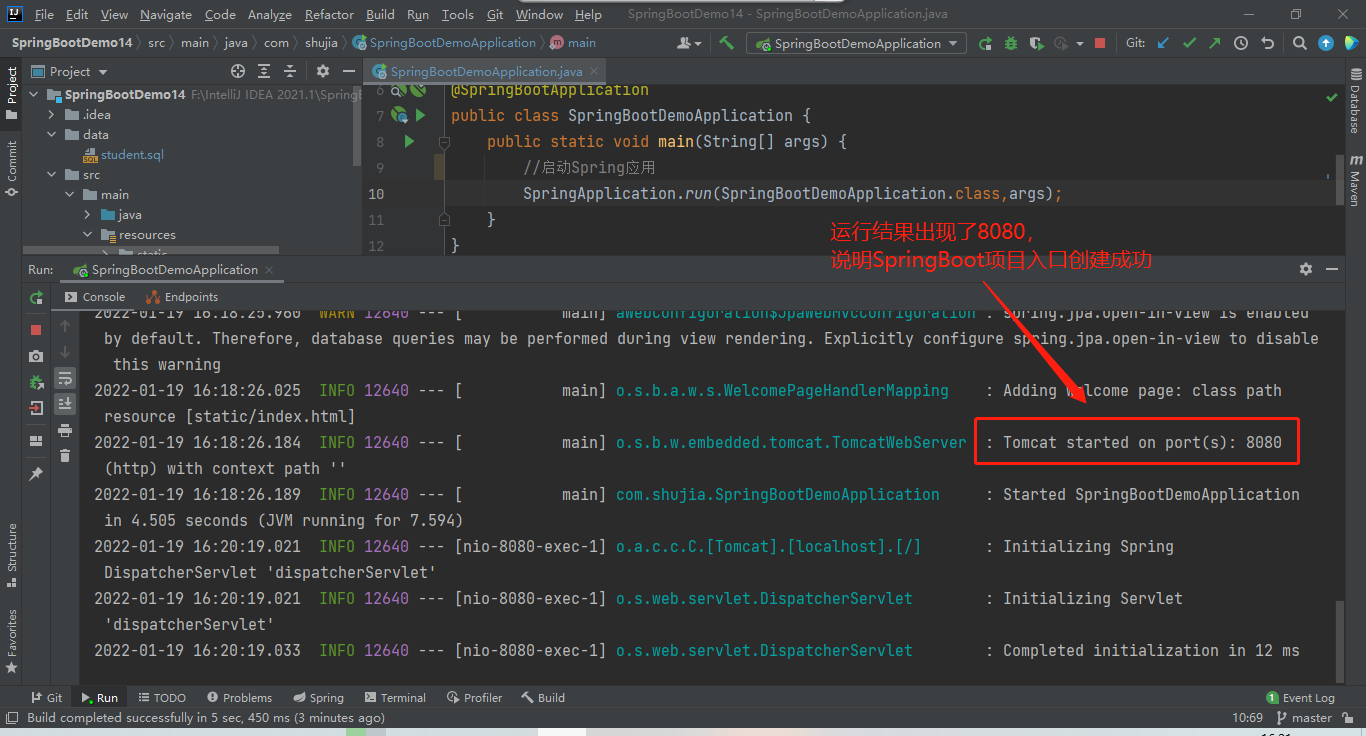This screenshot has height=736, width=1366.
Task: Rollback changes with the undo arrow icon
Action: (x=1267, y=43)
